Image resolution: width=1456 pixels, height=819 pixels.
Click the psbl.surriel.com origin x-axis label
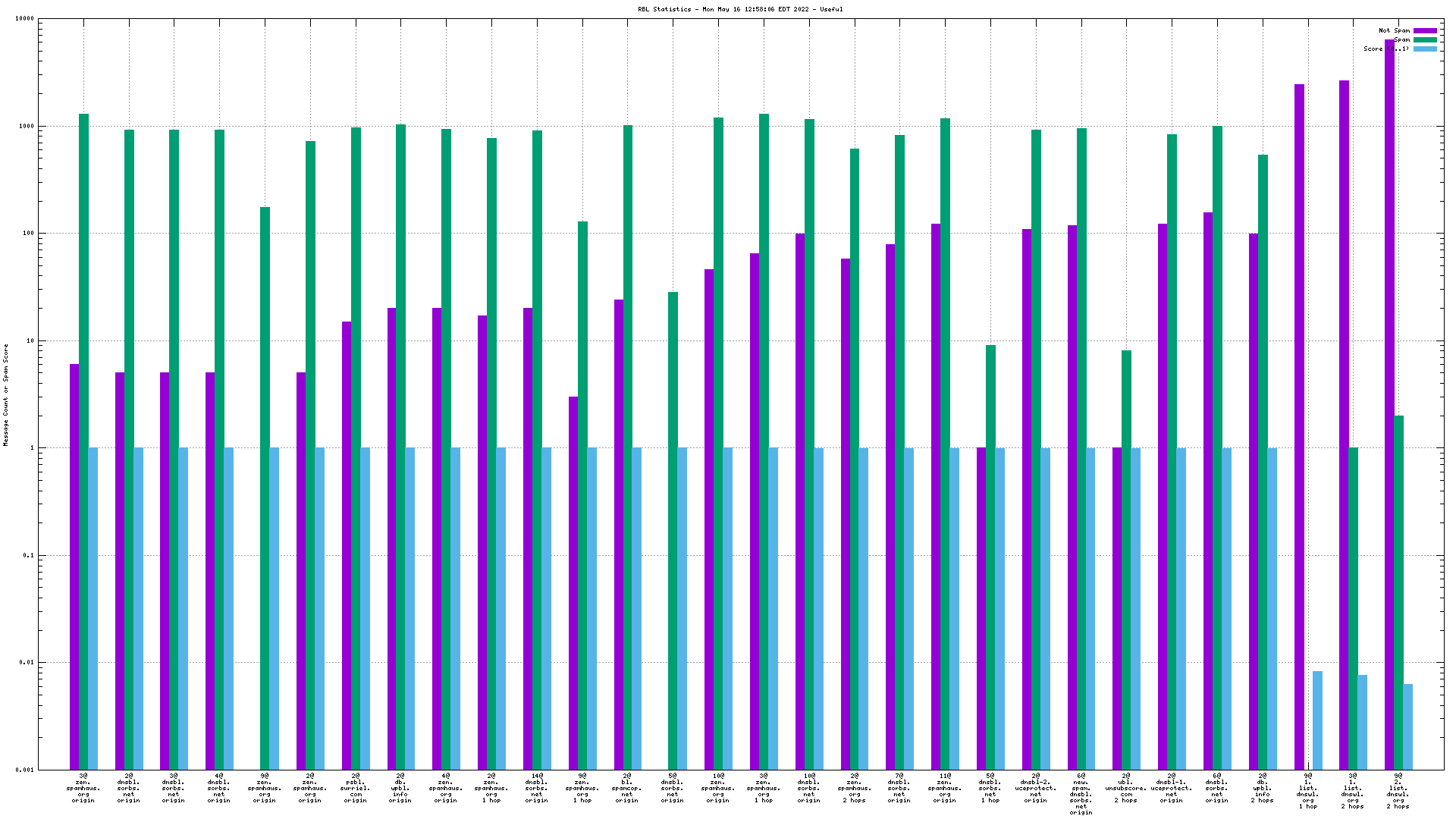pyautogui.click(x=355, y=788)
